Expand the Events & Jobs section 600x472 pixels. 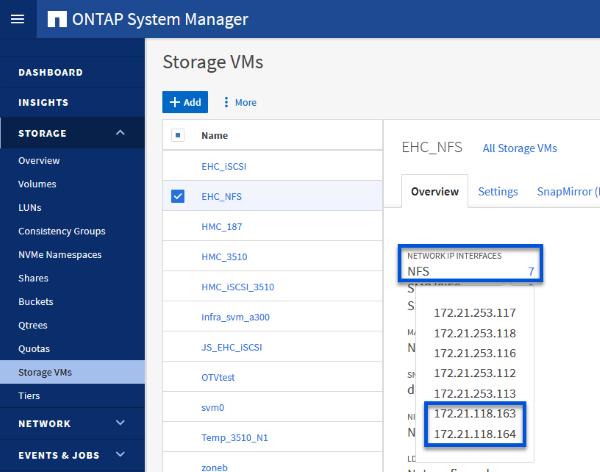121,455
